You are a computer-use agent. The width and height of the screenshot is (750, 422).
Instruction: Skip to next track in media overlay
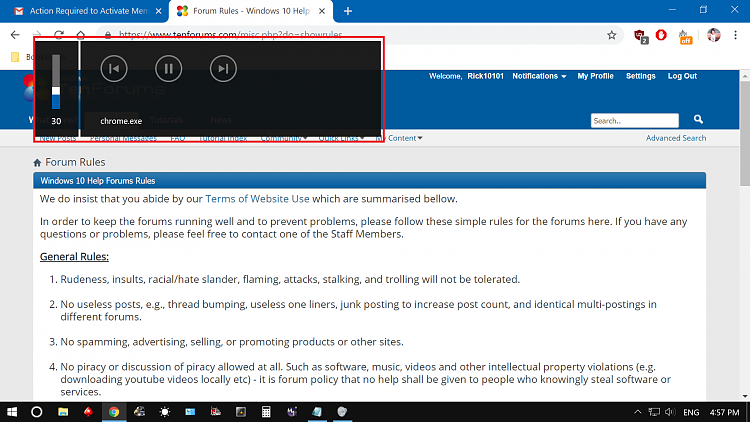tap(223, 69)
